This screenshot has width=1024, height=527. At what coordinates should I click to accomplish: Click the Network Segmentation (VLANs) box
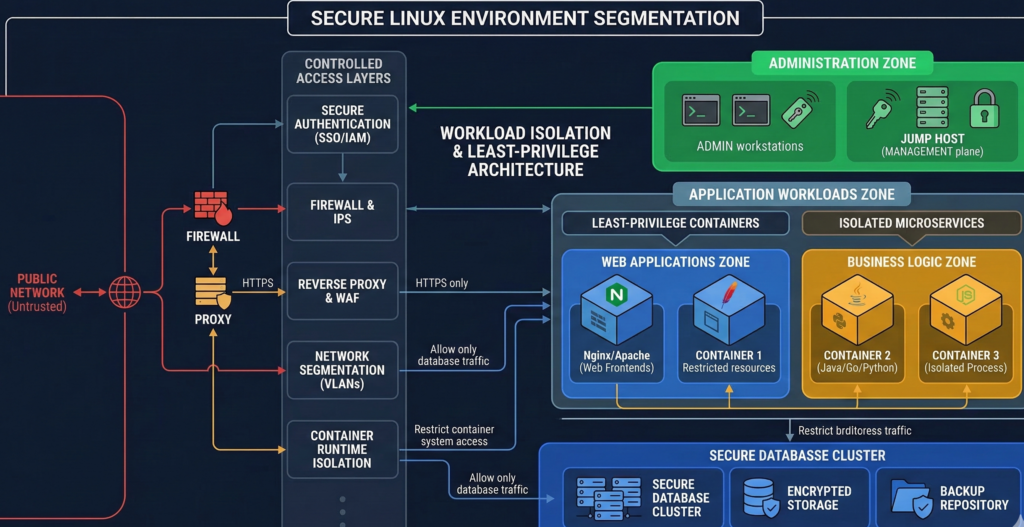click(x=342, y=369)
